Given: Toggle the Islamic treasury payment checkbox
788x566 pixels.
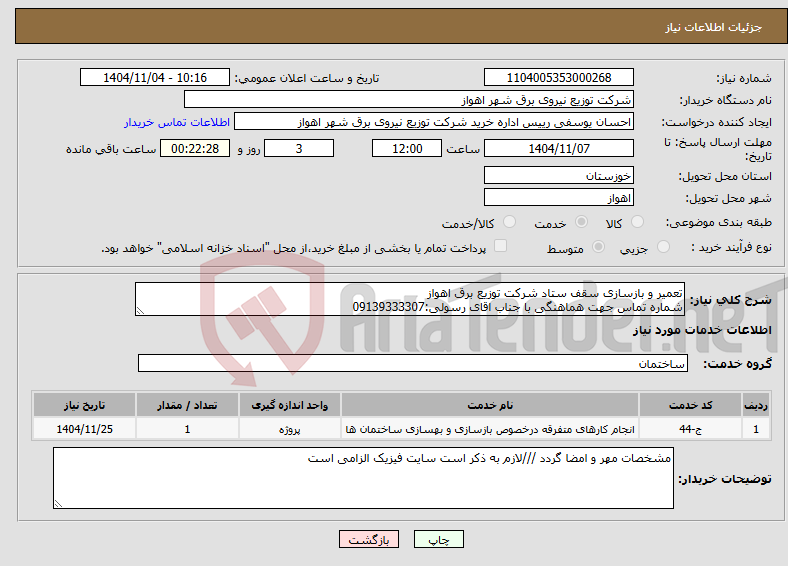Looking at the screenshot, I should (500, 245).
